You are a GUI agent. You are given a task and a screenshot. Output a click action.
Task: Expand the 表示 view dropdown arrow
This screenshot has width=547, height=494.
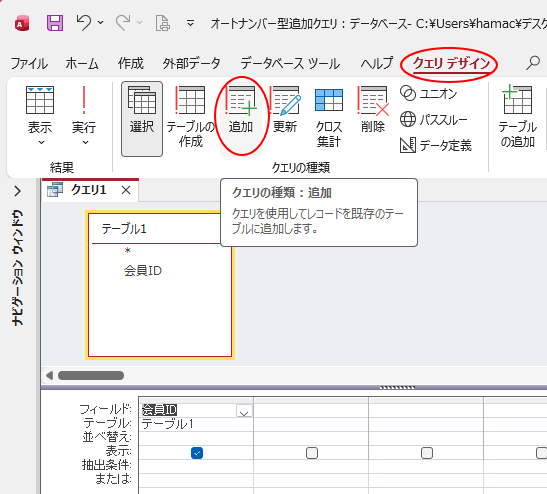point(41,142)
